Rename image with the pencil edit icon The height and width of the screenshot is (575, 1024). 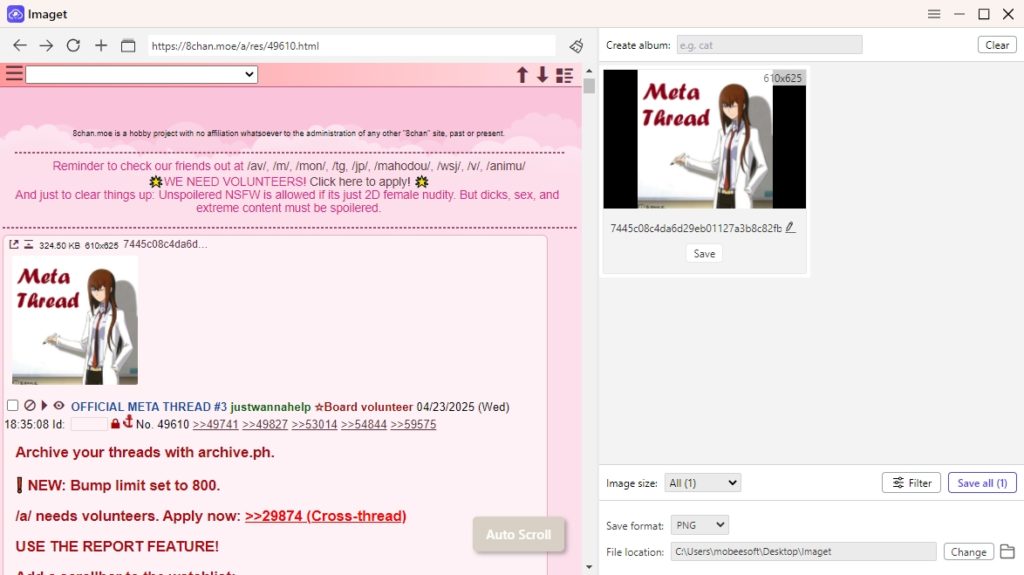[790, 227]
